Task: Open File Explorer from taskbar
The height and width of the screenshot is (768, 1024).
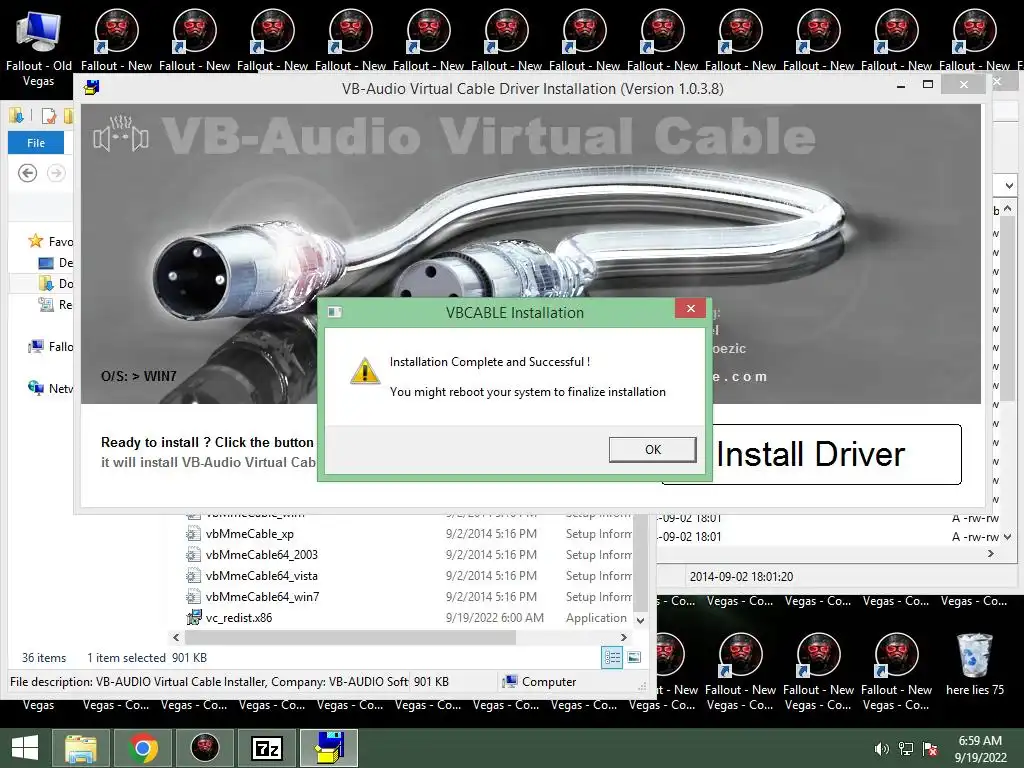Action: 81,748
